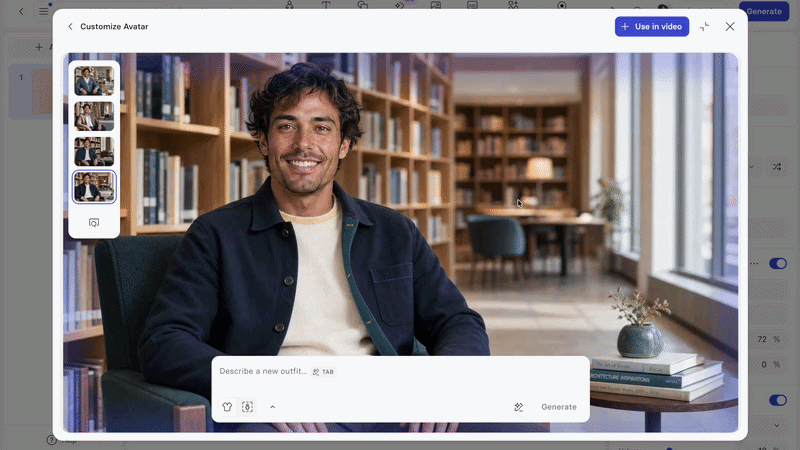
Task: Toggle the upper blue switch on right
Action: [778, 263]
